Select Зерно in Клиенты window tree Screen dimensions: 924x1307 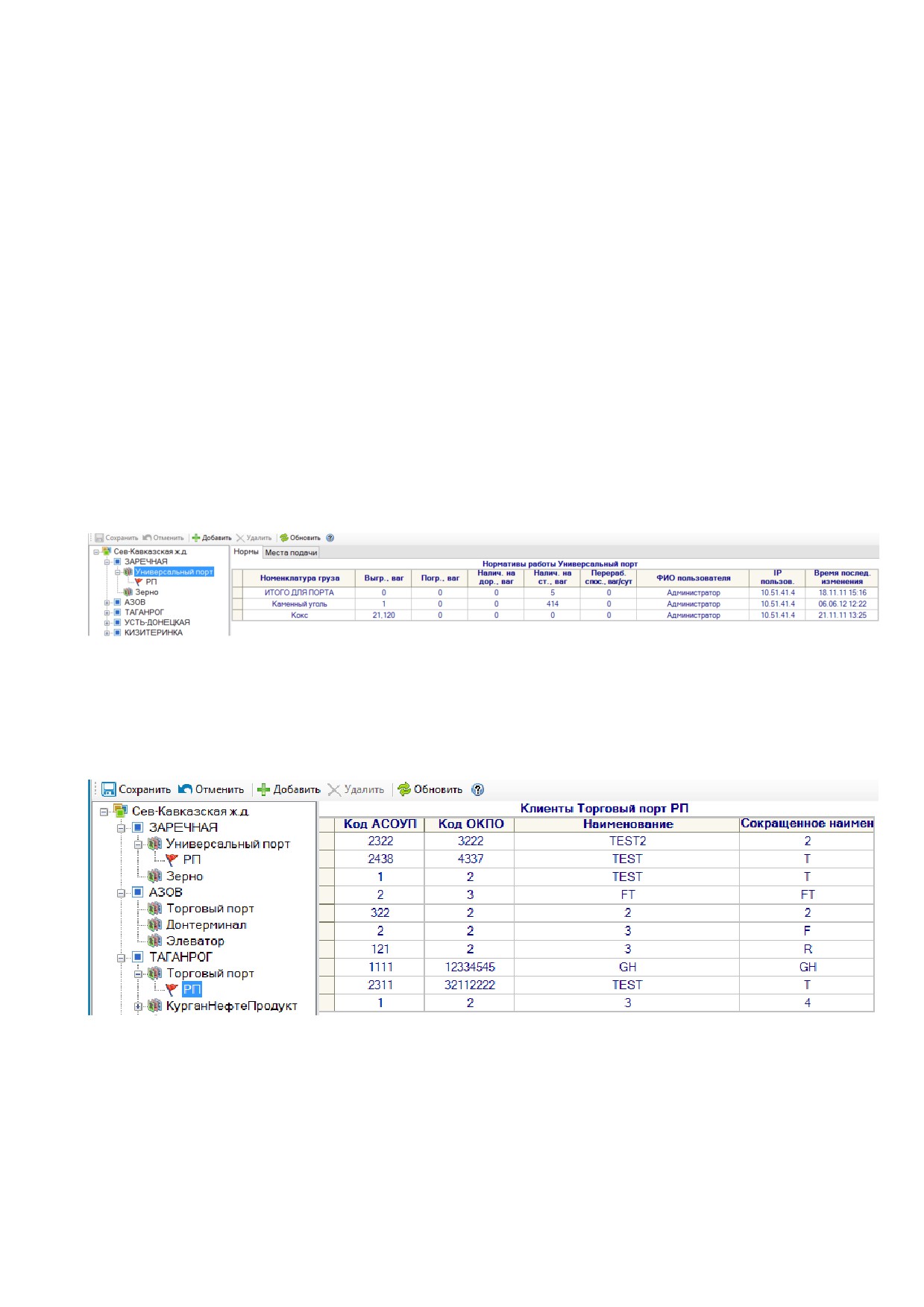pyautogui.click(x=184, y=877)
